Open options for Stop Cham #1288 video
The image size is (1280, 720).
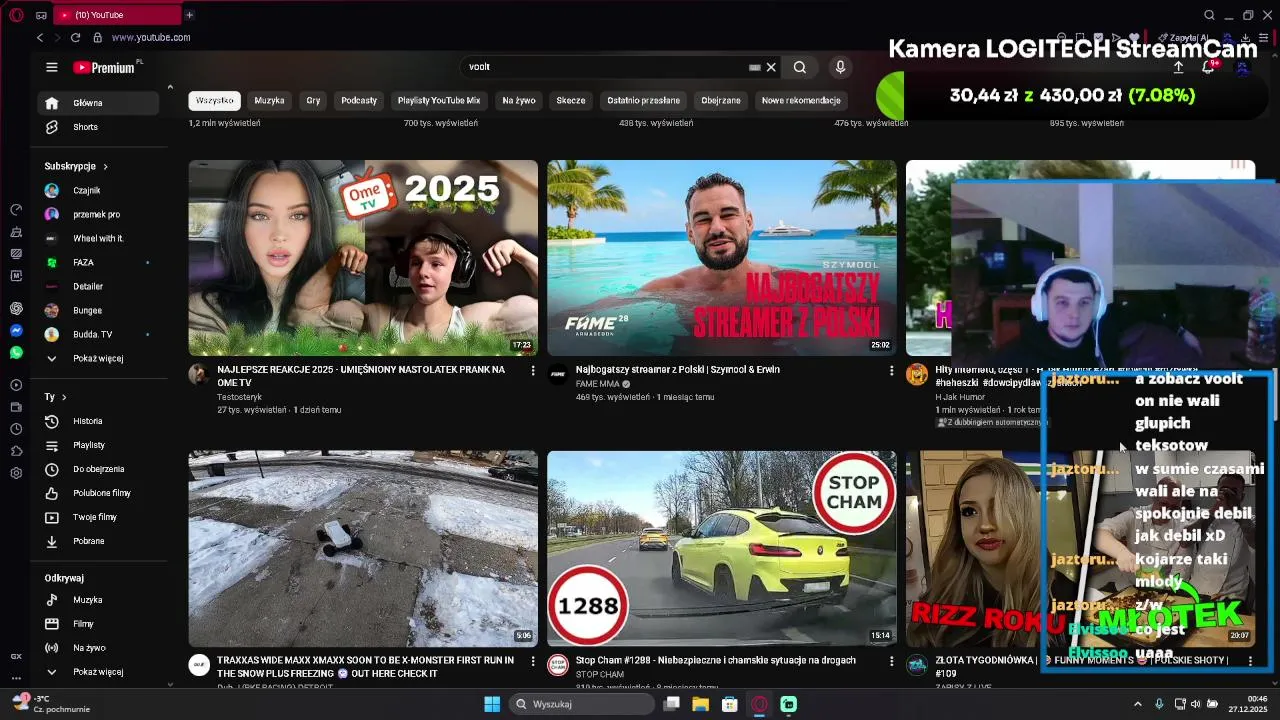tap(891, 661)
